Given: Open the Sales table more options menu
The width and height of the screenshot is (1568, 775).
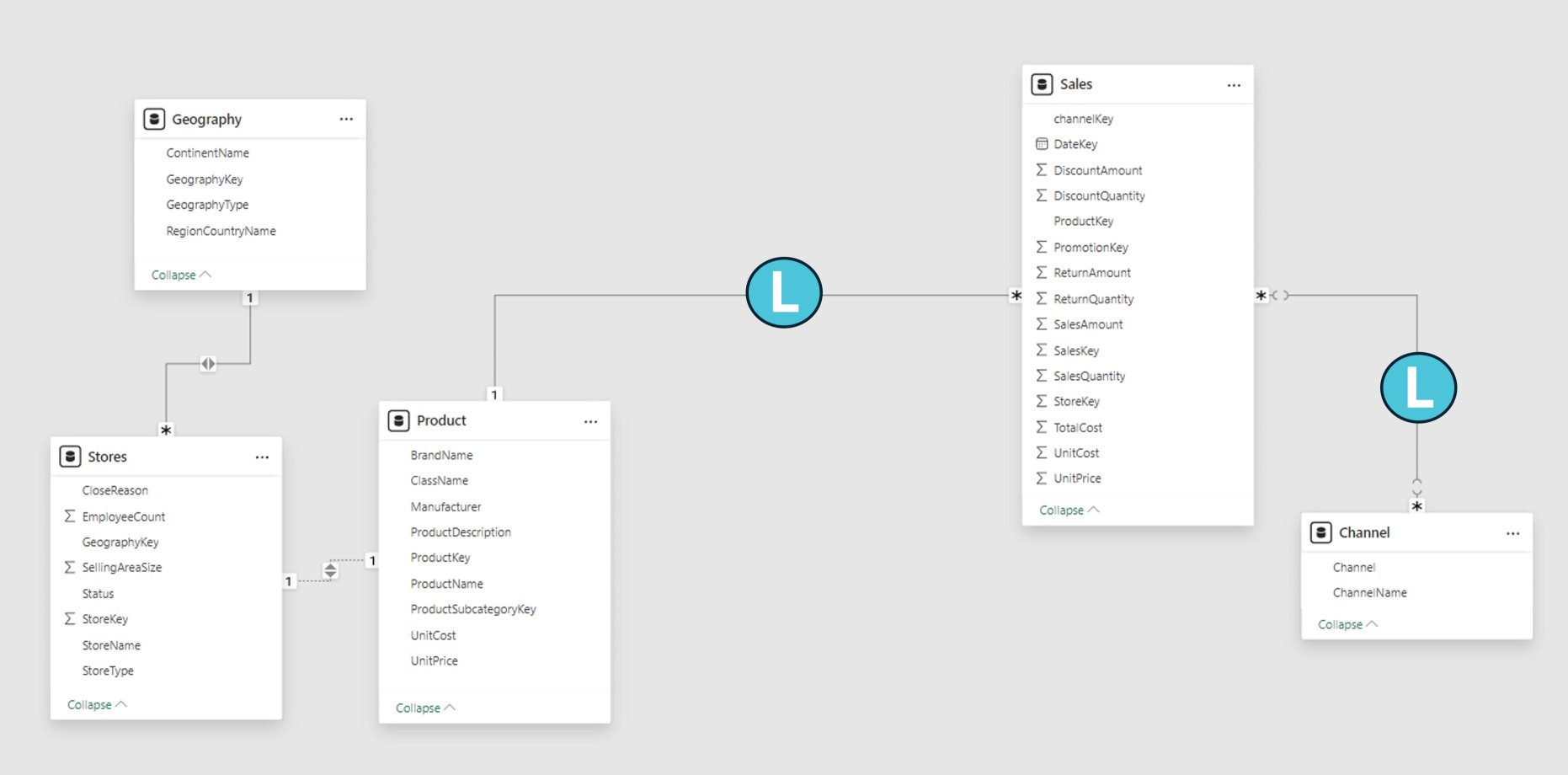Looking at the screenshot, I should click(x=1234, y=85).
